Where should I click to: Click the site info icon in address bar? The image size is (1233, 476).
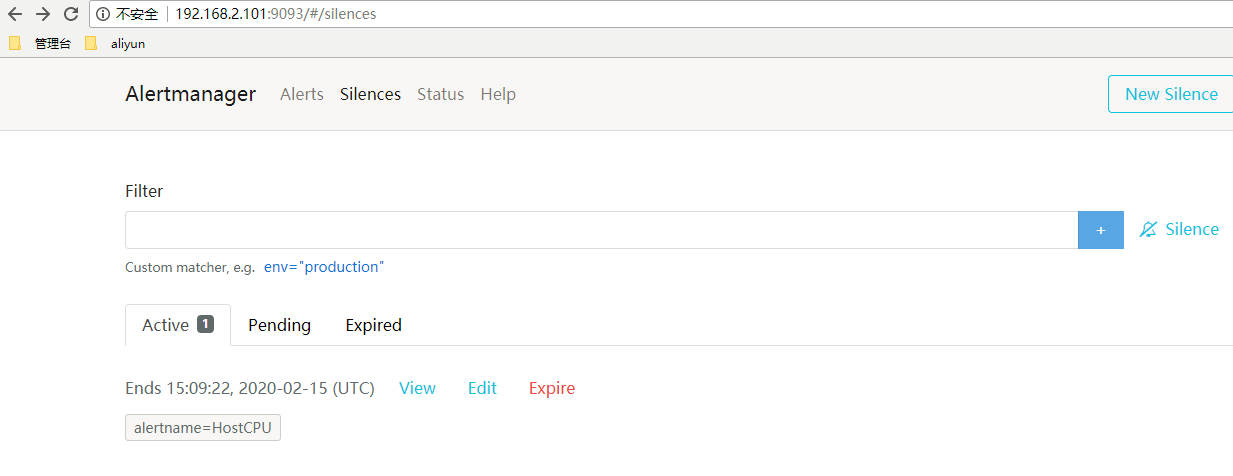(103, 15)
